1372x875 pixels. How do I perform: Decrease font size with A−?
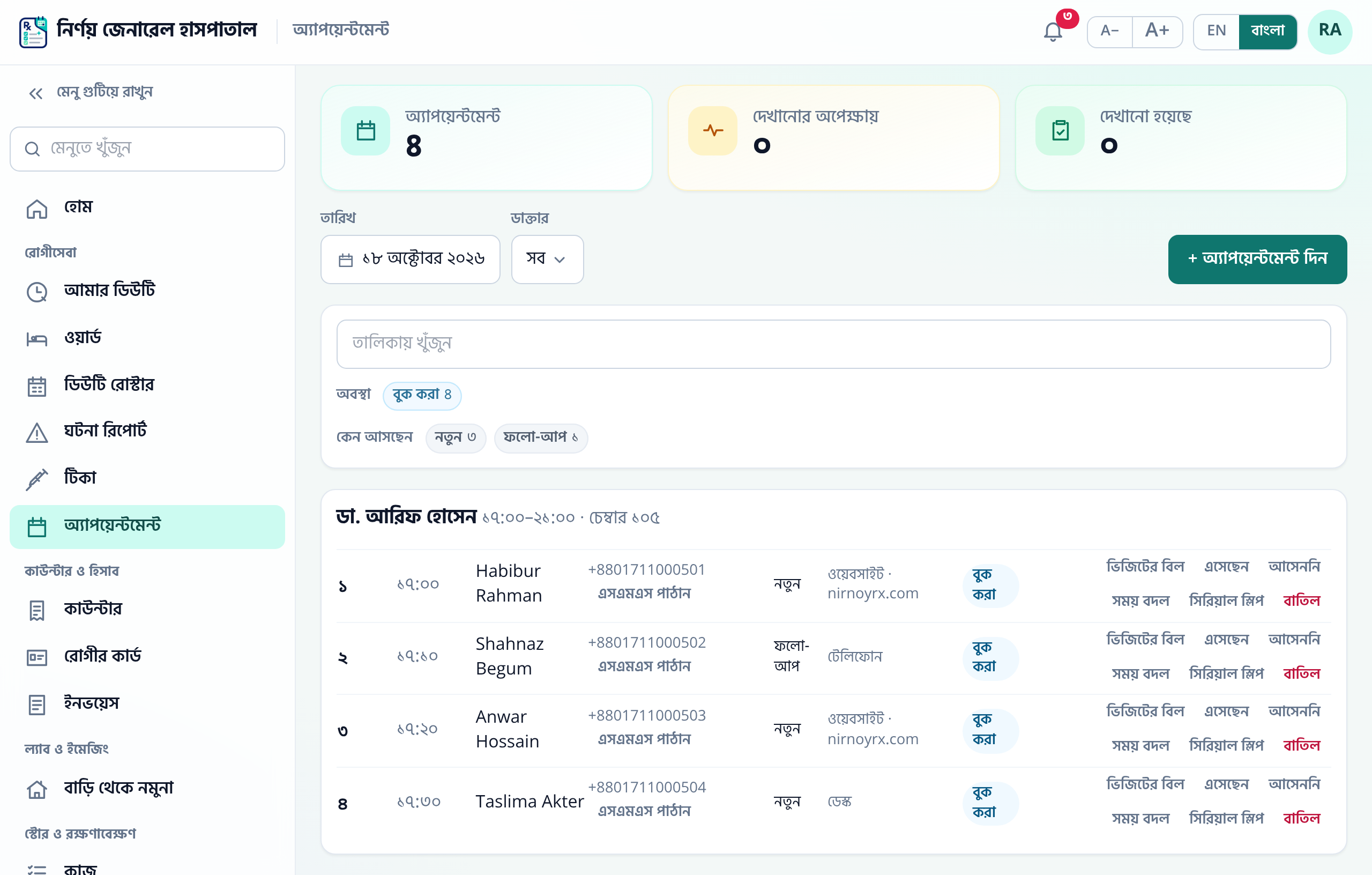pos(1109,31)
